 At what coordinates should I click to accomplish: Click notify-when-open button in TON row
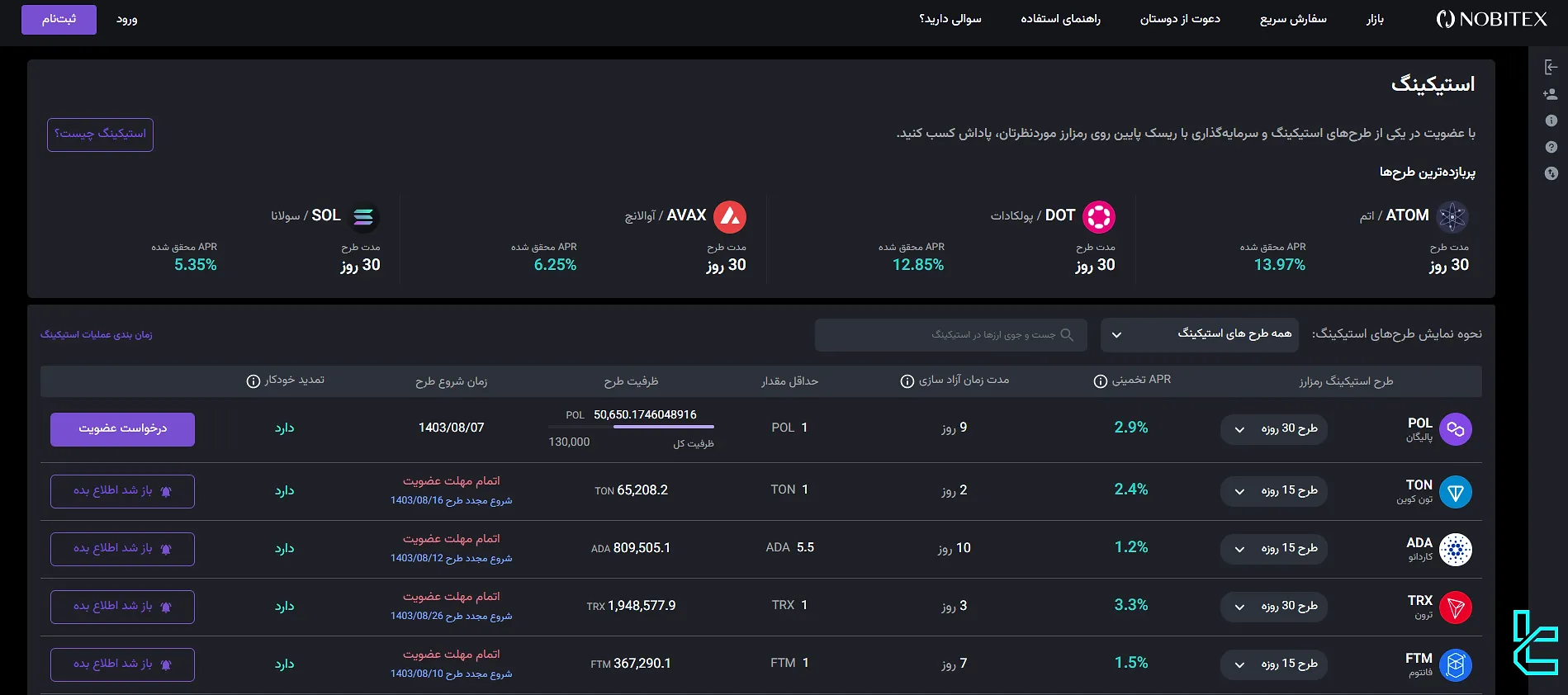122,491
